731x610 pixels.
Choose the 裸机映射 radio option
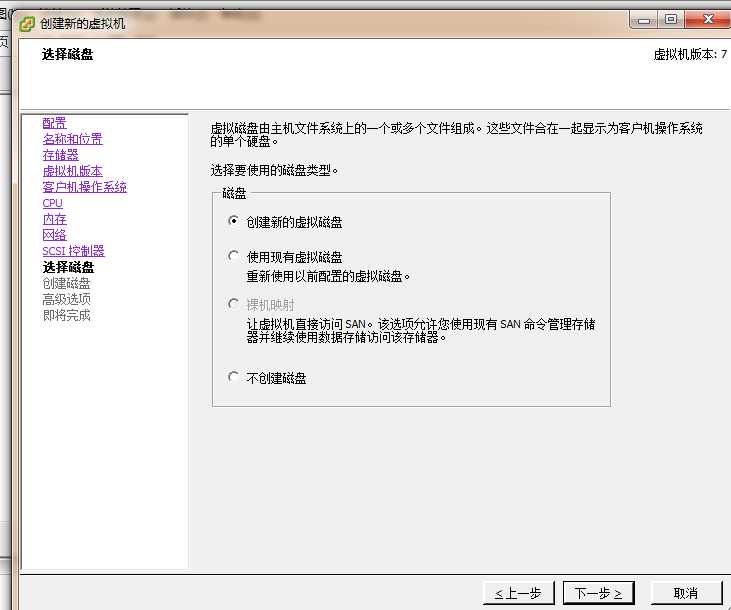click(x=234, y=305)
